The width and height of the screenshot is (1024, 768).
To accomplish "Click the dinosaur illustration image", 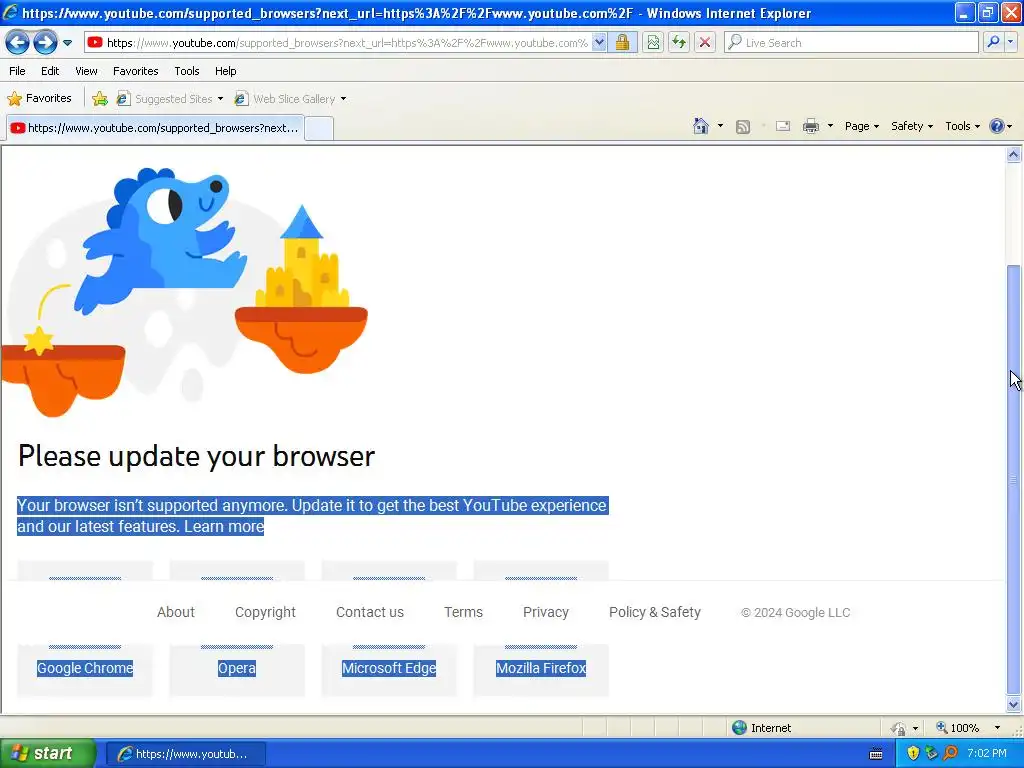I will 184,291.
